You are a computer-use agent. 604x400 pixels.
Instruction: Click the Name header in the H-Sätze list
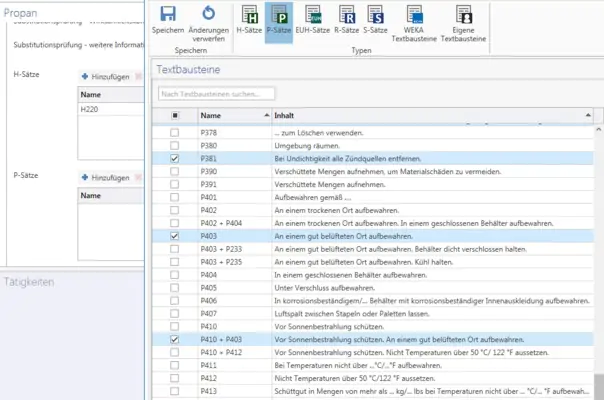point(111,94)
